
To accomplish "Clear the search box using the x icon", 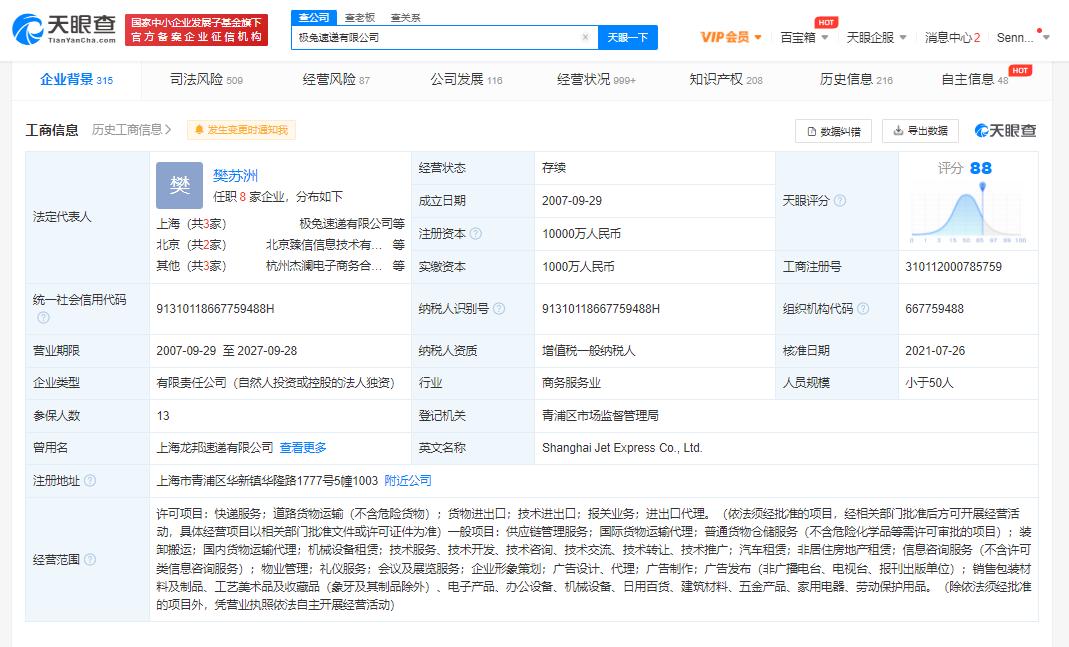I will click(x=585, y=36).
